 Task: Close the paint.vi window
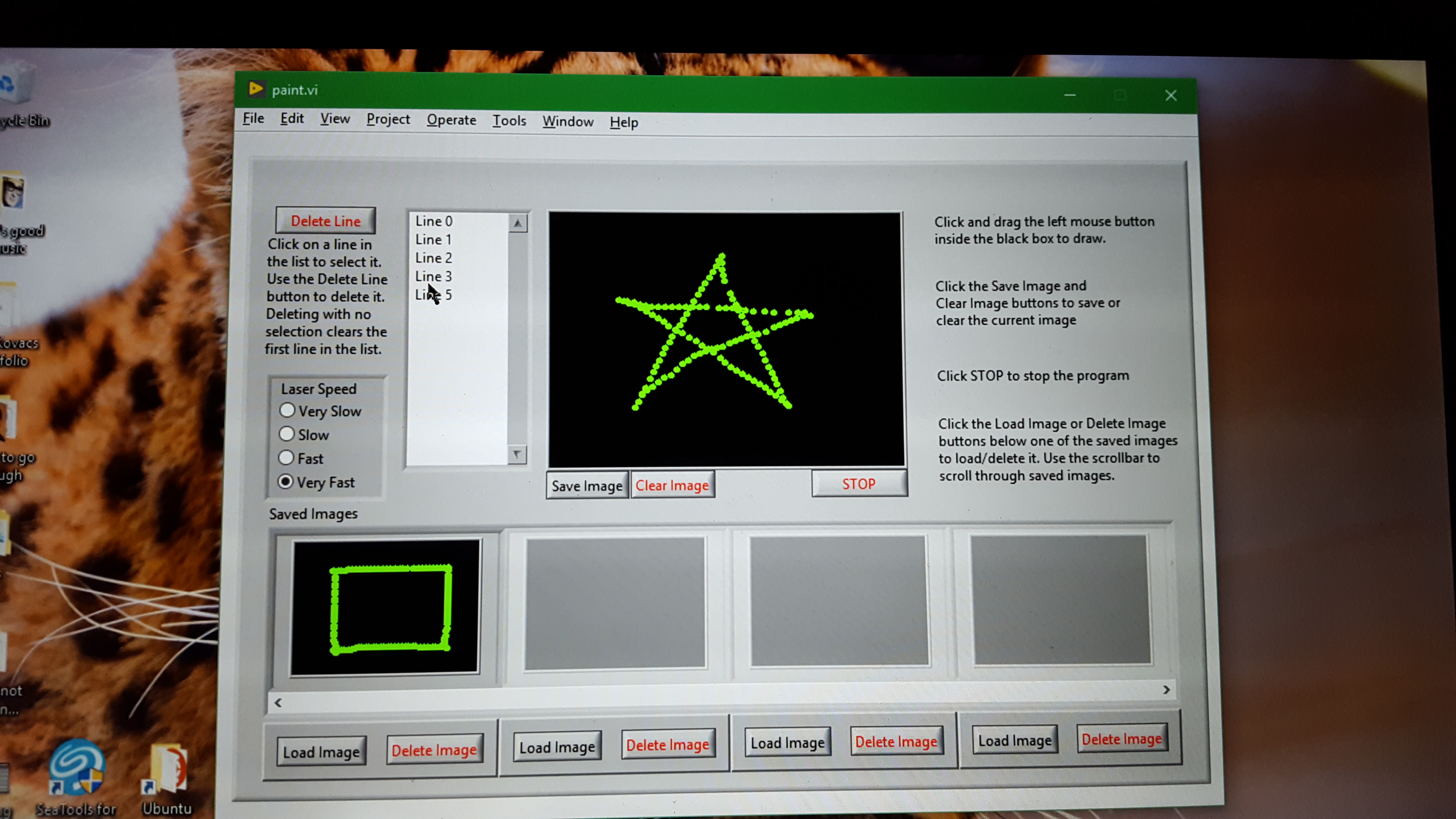(1171, 95)
